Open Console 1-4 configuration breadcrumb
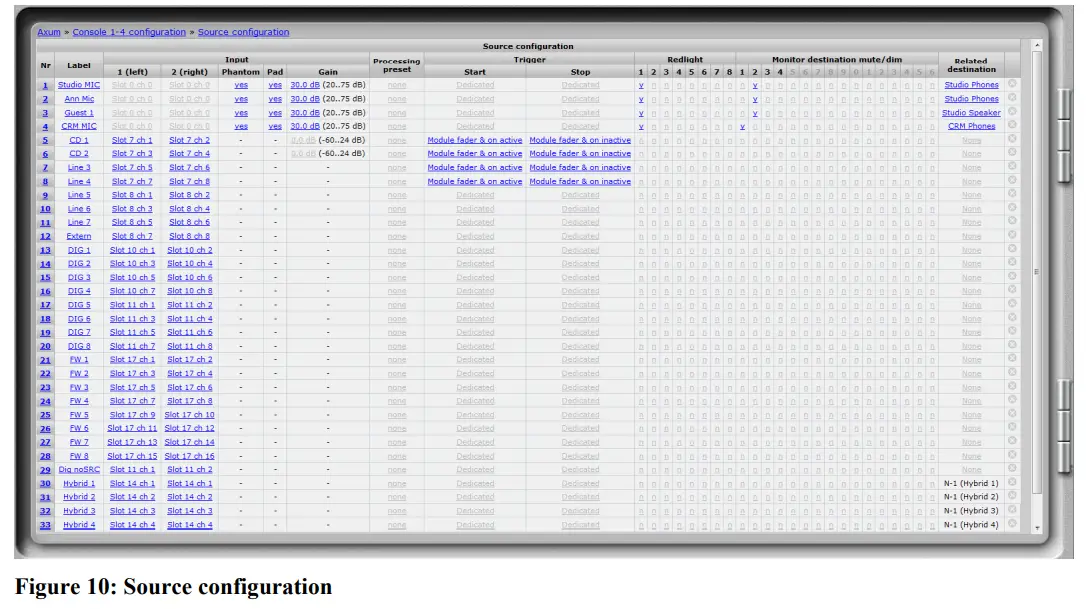The height and width of the screenshot is (609, 1086). click(x=129, y=32)
